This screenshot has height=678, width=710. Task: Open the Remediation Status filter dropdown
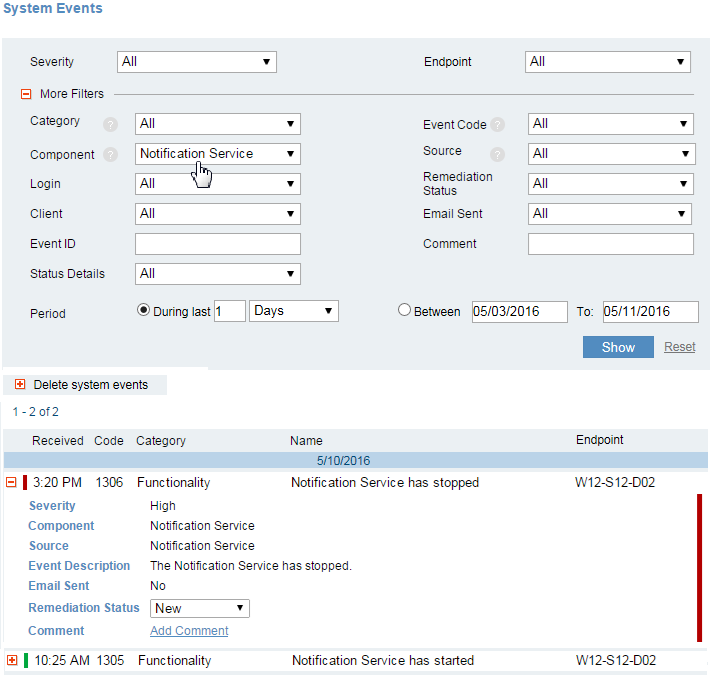tap(610, 184)
